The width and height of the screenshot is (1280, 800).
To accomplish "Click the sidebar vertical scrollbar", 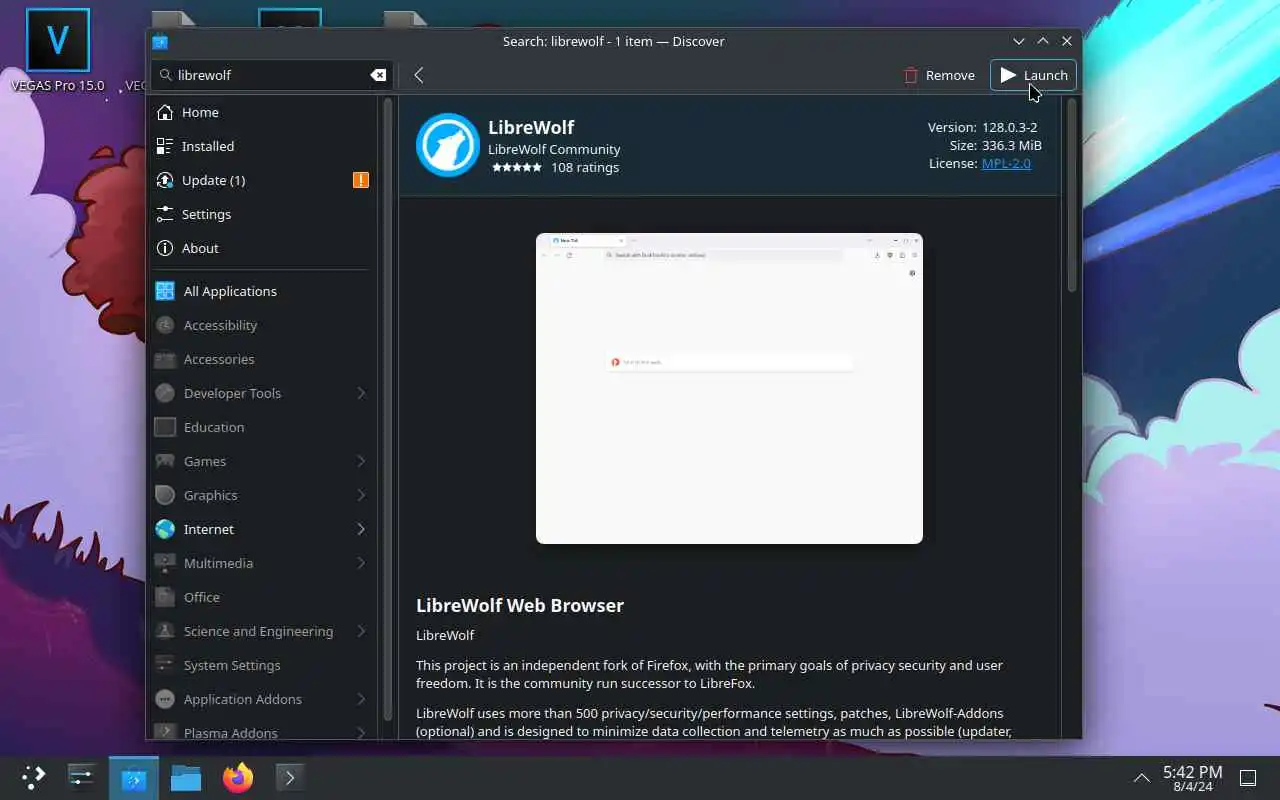I will point(388,408).
